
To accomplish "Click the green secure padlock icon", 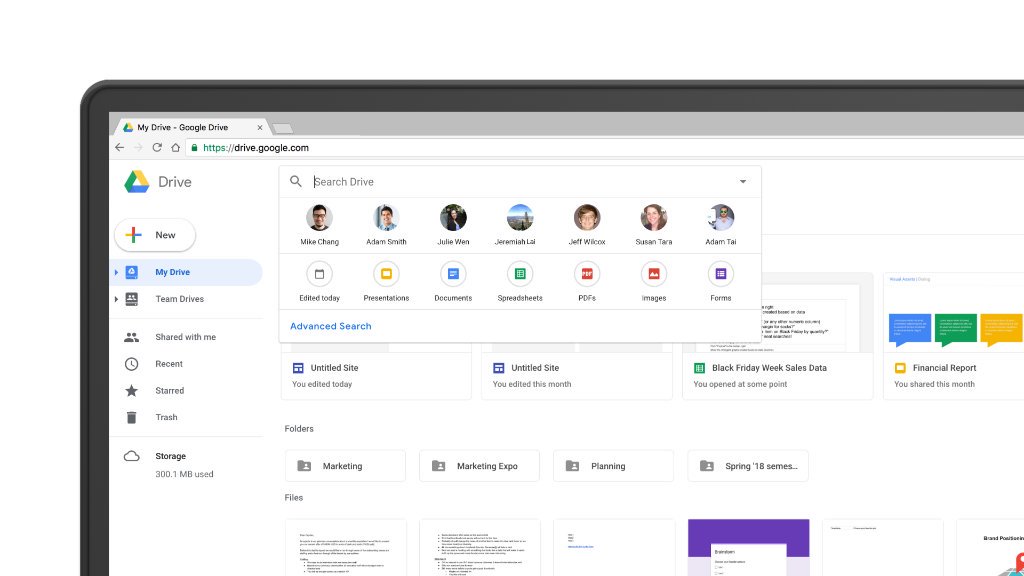I will tap(194, 148).
